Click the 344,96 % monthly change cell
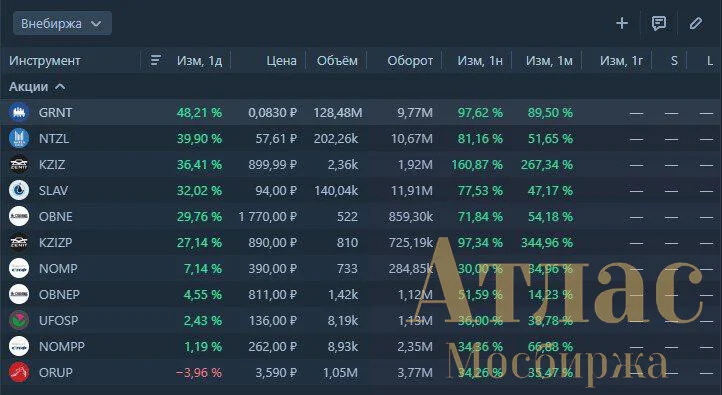The image size is (722, 395). click(x=547, y=243)
